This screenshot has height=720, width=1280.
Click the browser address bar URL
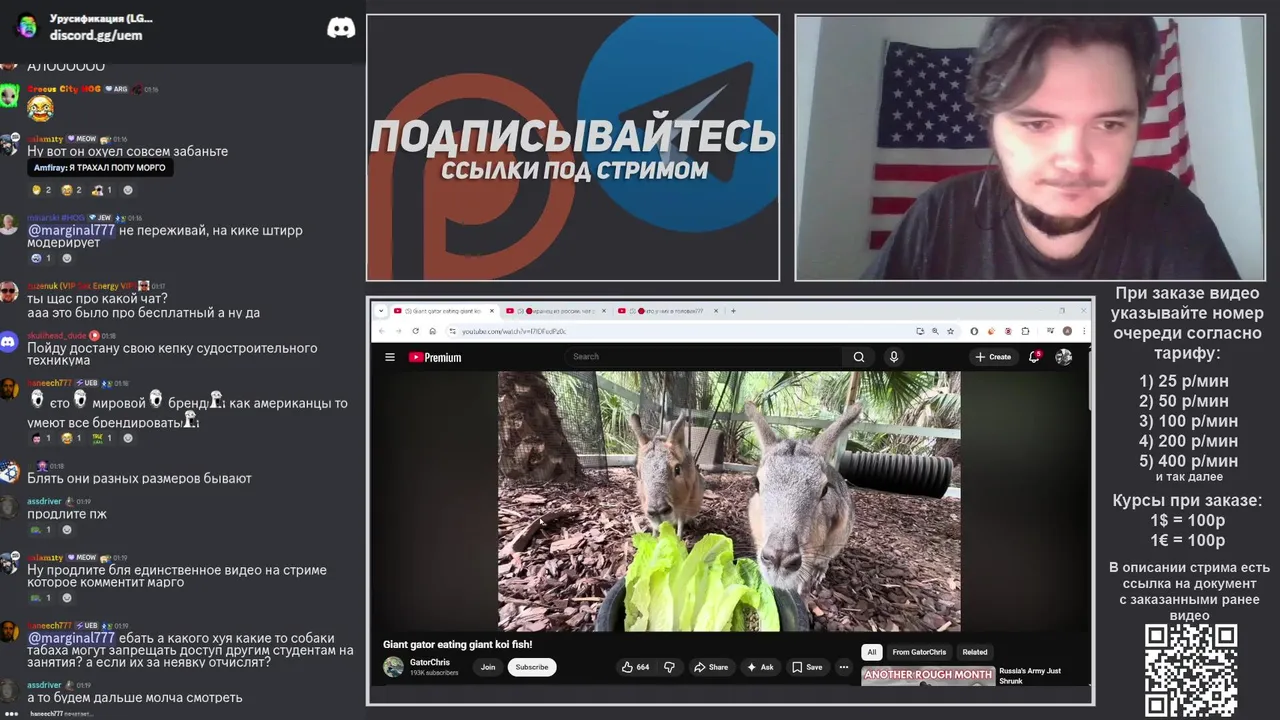(x=514, y=331)
